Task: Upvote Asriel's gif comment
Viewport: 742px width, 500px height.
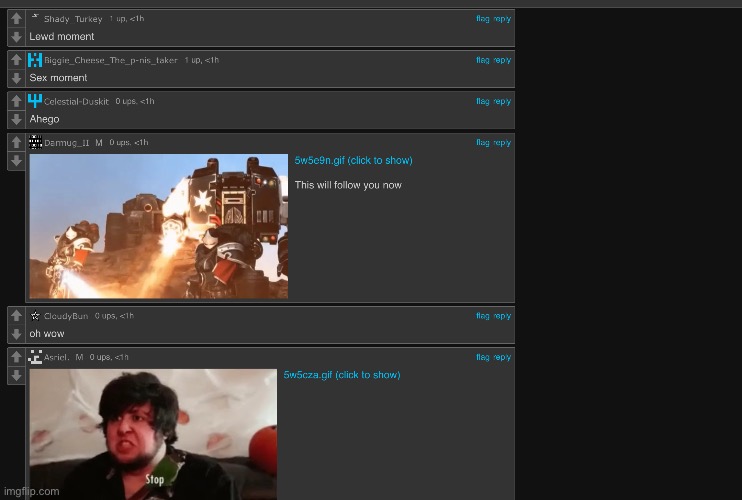Action: (x=17, y=357)
